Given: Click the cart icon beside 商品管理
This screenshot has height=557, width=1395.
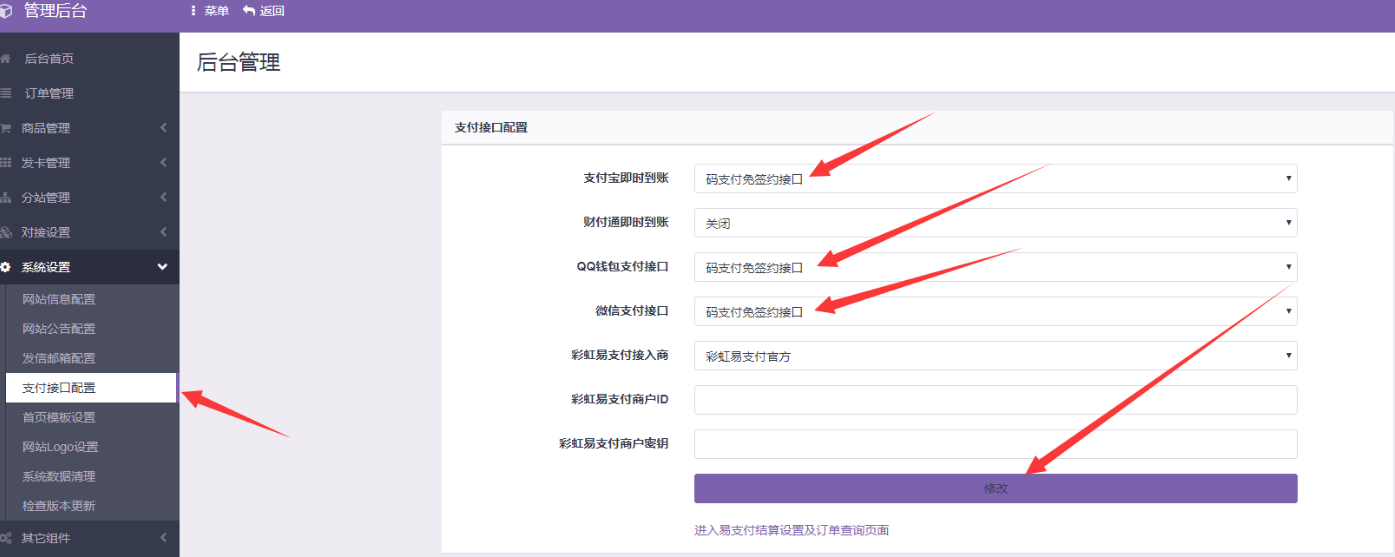Looking at the screenshot, I should (x=6, y=129).
